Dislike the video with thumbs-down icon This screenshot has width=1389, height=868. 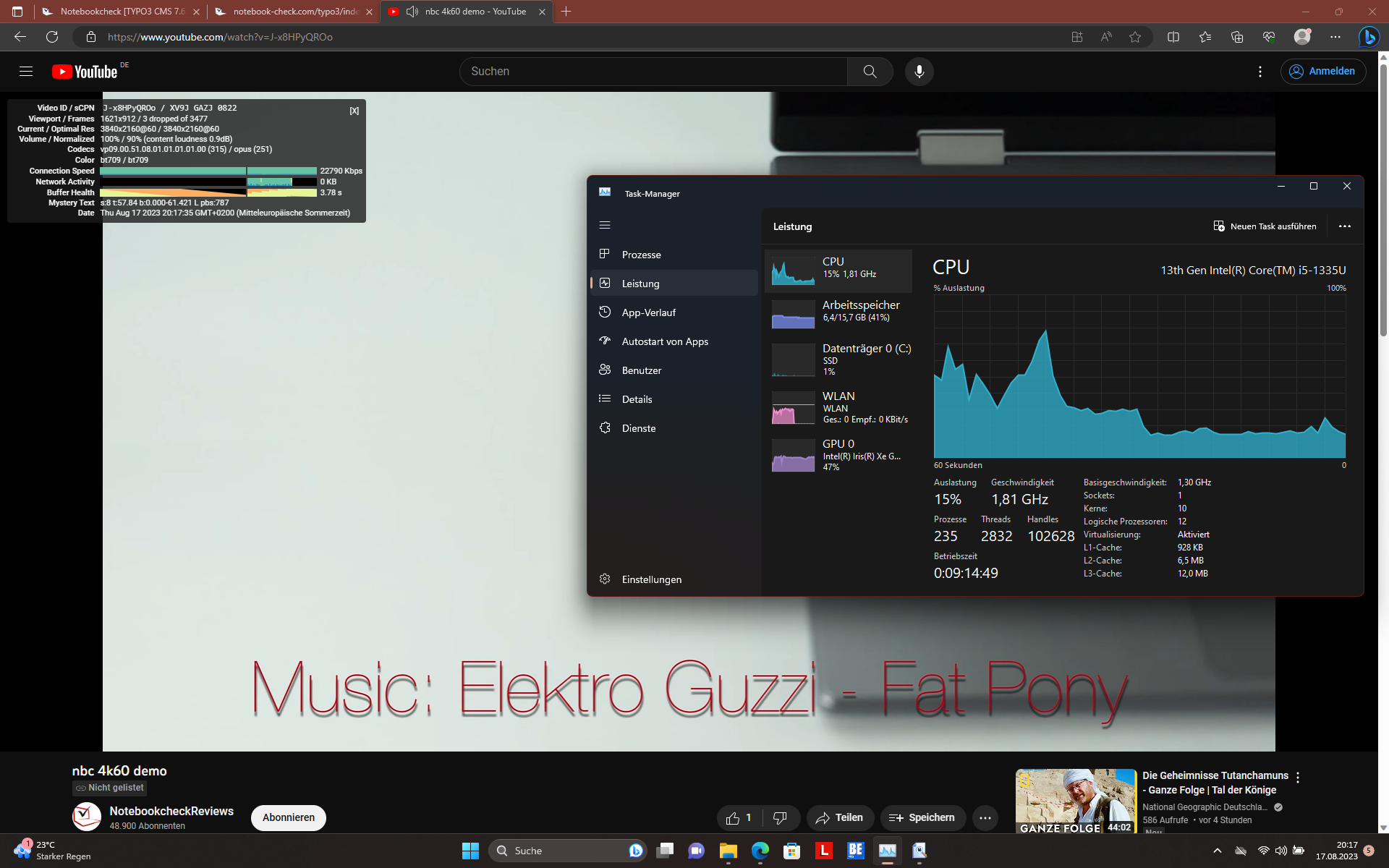tap(780, 818)
